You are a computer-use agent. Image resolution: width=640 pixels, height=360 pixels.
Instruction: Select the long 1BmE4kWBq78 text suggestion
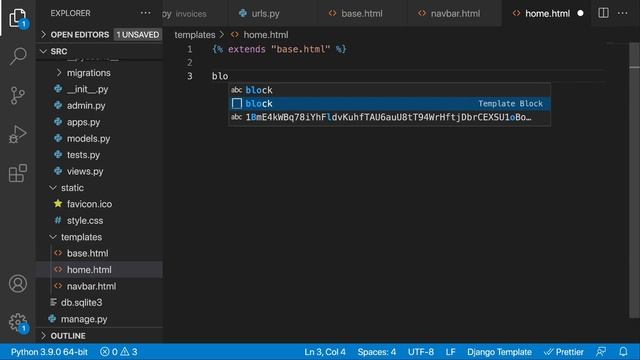click(x=389, y=117)
